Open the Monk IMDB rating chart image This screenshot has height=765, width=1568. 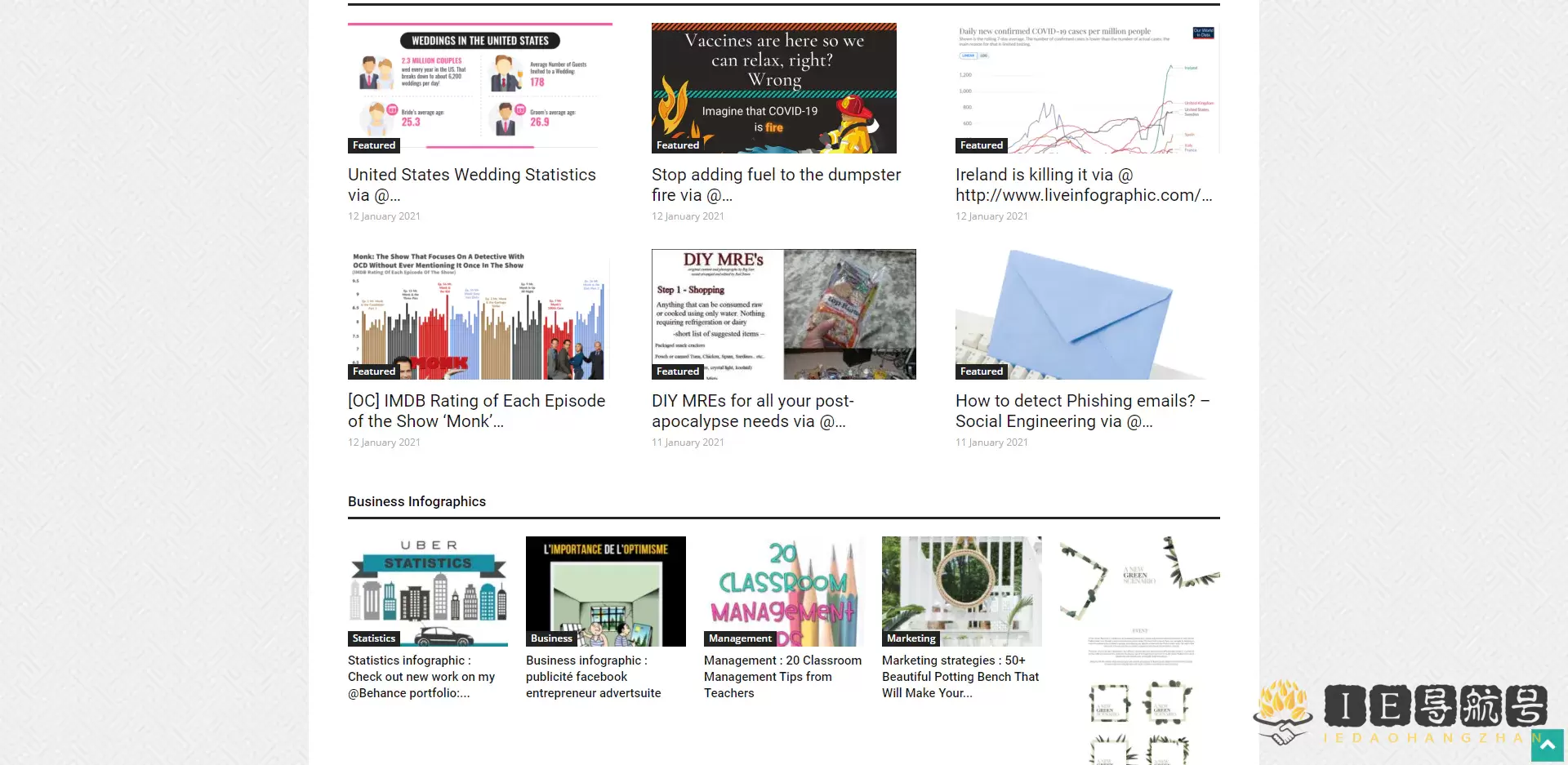pyautogui.click(x=479, y=314)
